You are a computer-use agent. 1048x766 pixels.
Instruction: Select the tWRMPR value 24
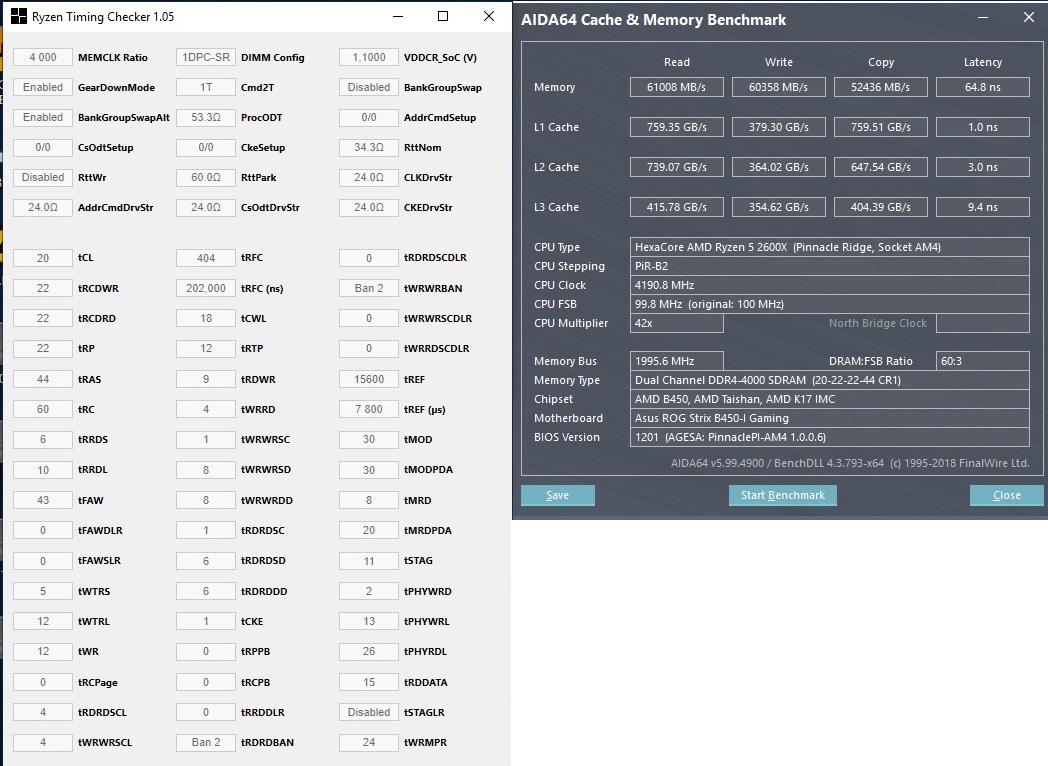pos(369,743)
